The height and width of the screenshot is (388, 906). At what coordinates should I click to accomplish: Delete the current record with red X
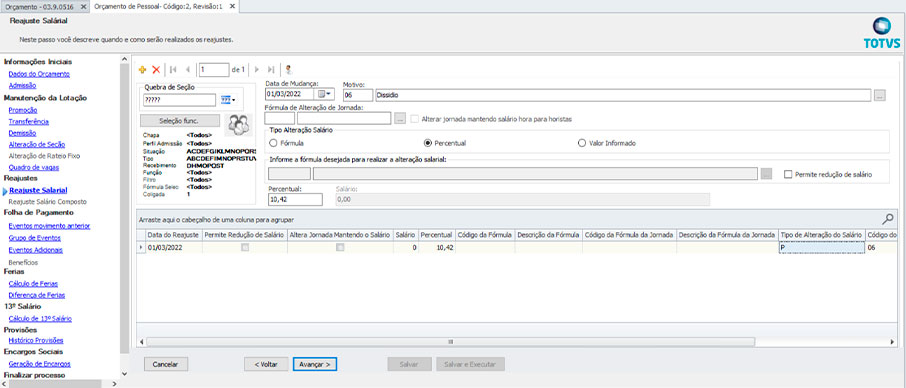click(156, 69)
